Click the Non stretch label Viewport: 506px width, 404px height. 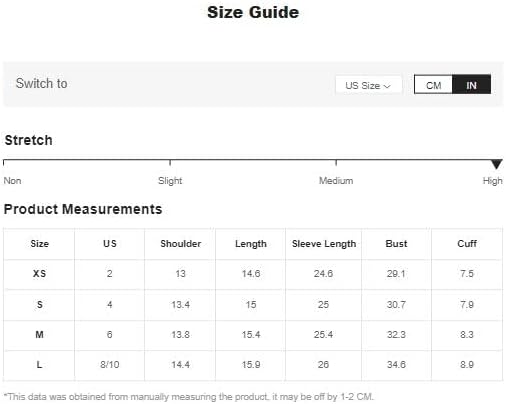(12, 181)
